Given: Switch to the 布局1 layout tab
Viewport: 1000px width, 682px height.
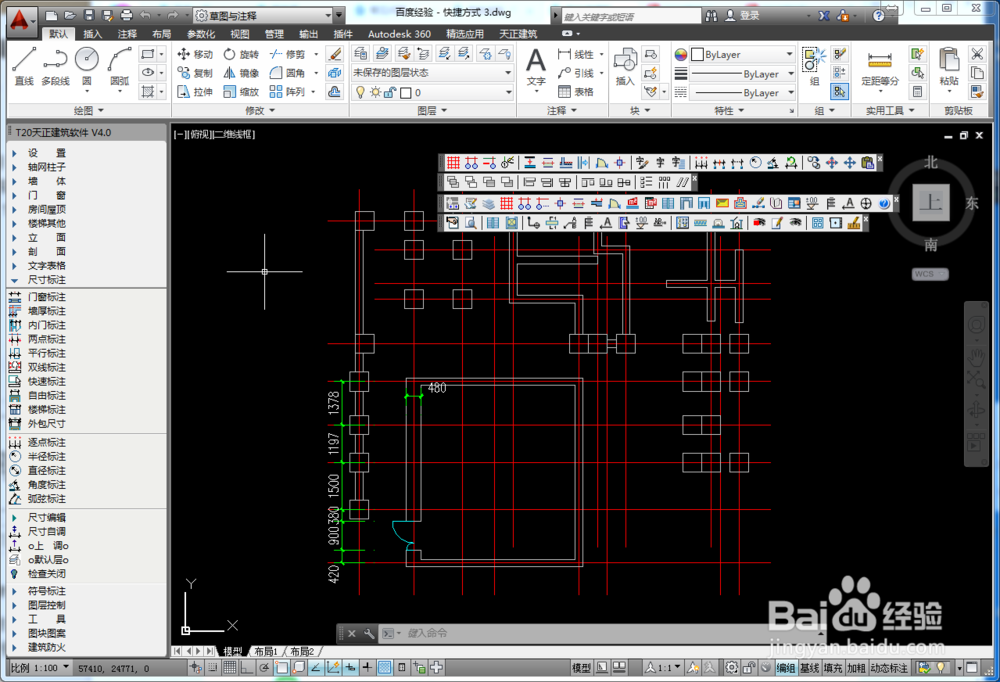Looking at the screenshot, I should (x=266, y=651).
